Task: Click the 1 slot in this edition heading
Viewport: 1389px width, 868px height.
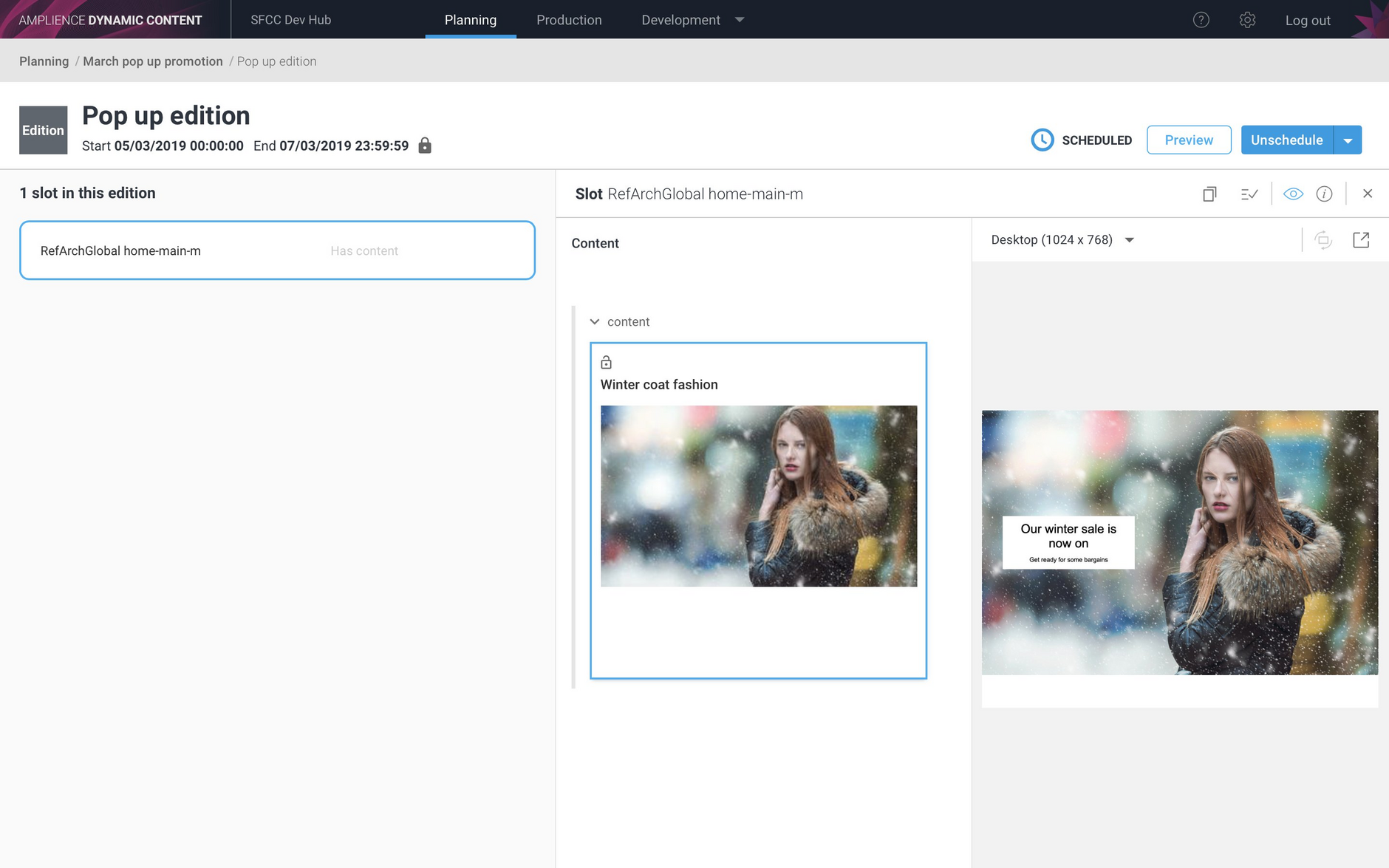Action: pyautogui.click(x=87, y=193)
